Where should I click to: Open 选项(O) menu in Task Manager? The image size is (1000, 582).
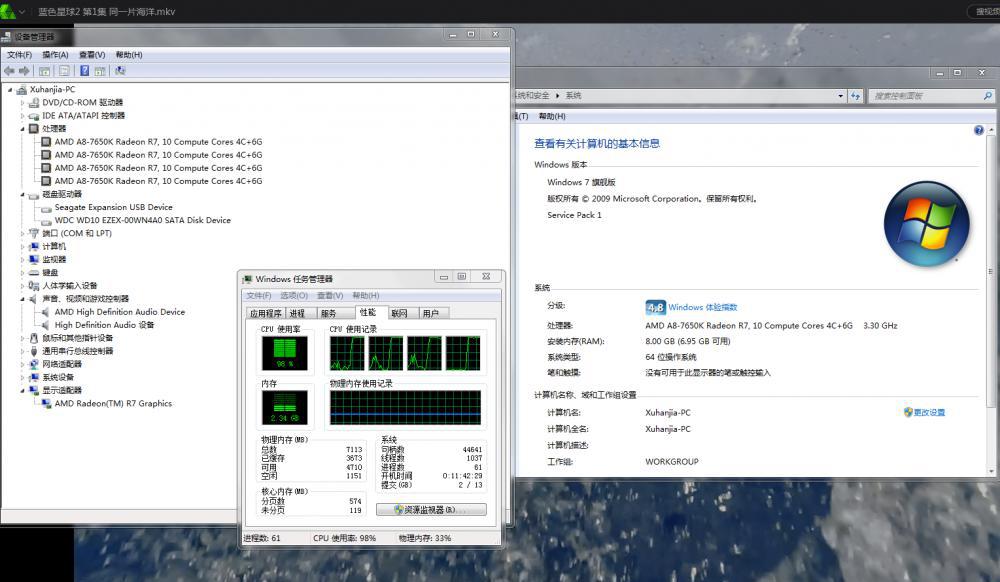293,296
